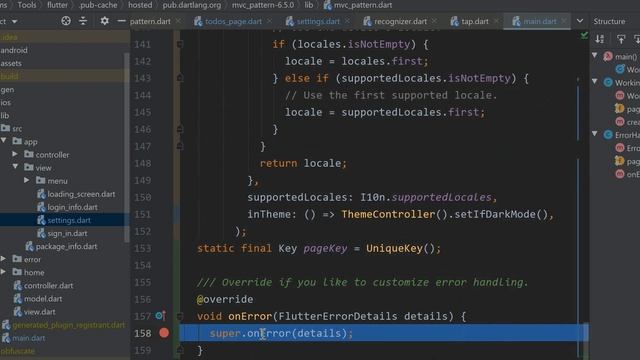Screen dimensions: 640x360
Task: Open view.dart file
Action: [x=39, y=311]
